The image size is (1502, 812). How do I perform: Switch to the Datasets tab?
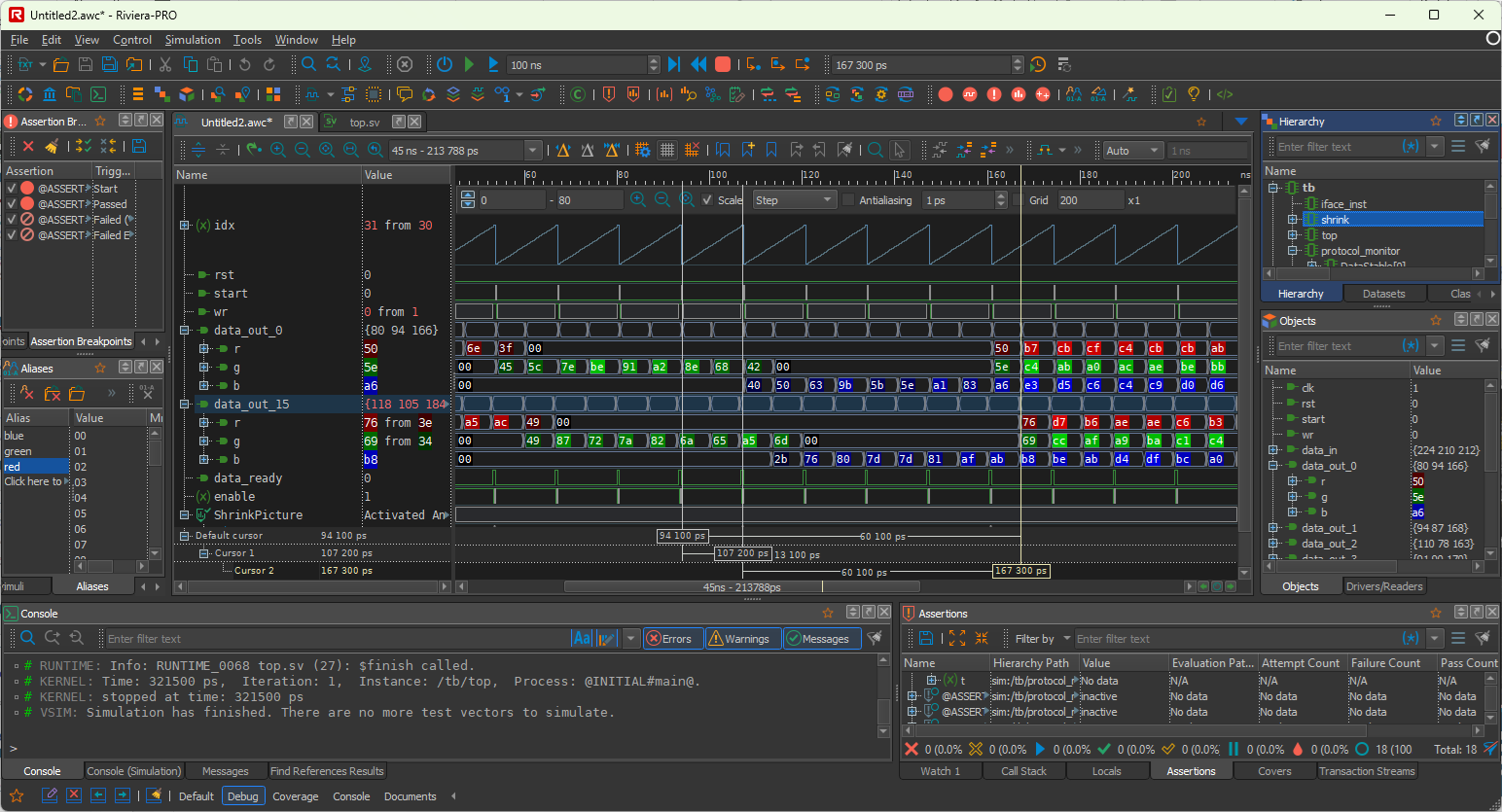[x=1383, y=294]
